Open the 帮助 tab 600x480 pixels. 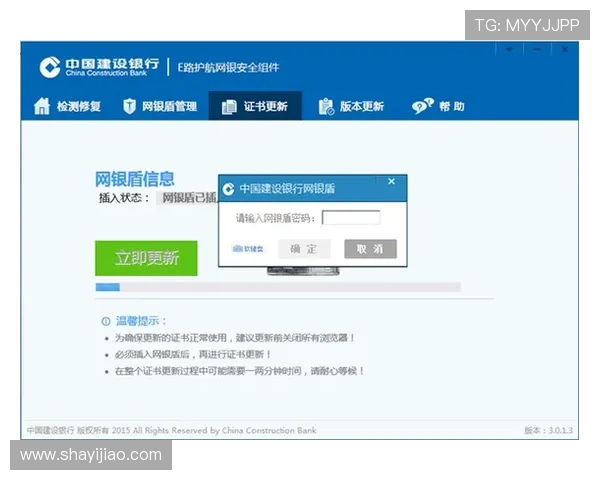438,106
